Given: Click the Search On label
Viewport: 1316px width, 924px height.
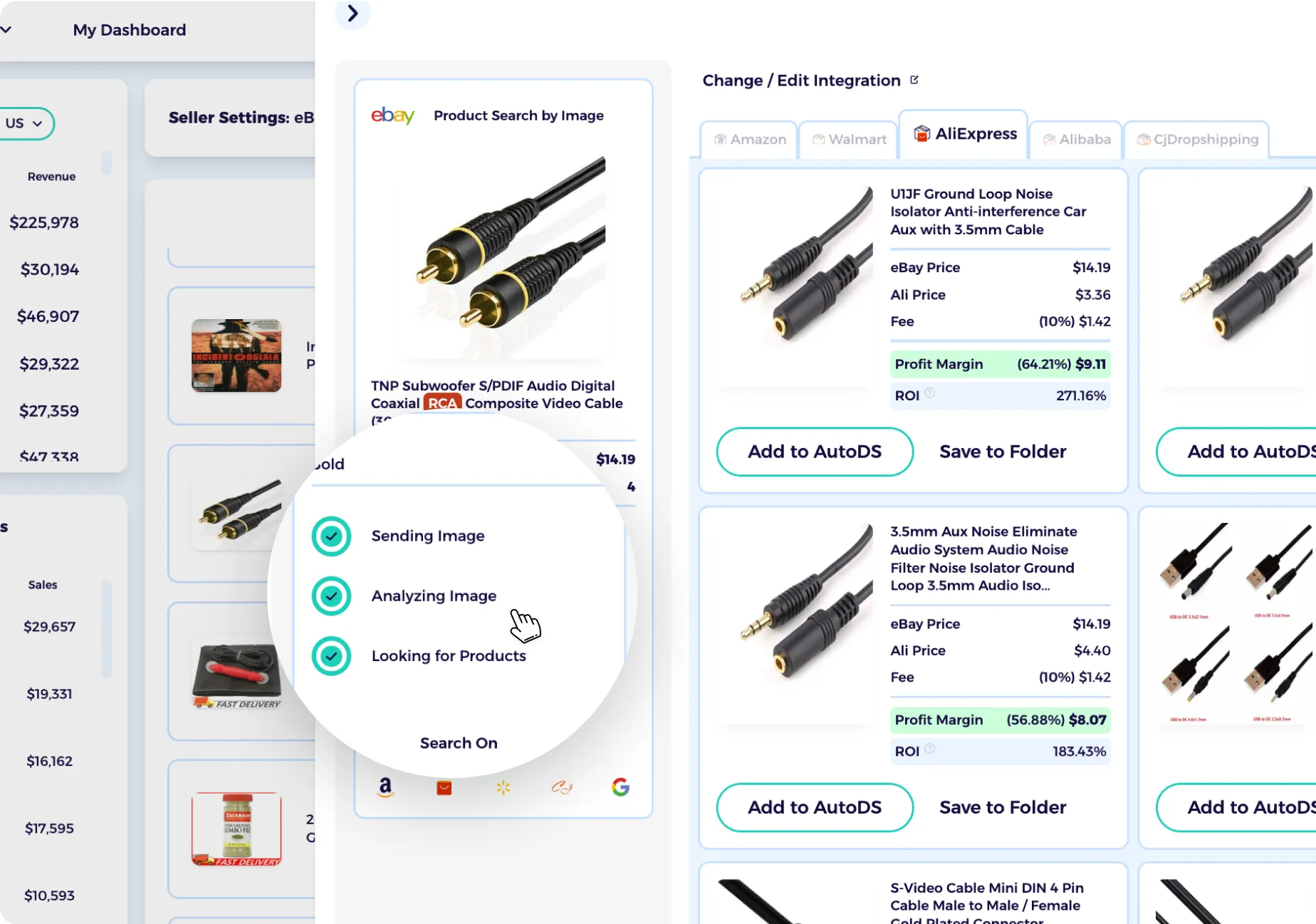Looking at the screenshot, I should 459,742.
